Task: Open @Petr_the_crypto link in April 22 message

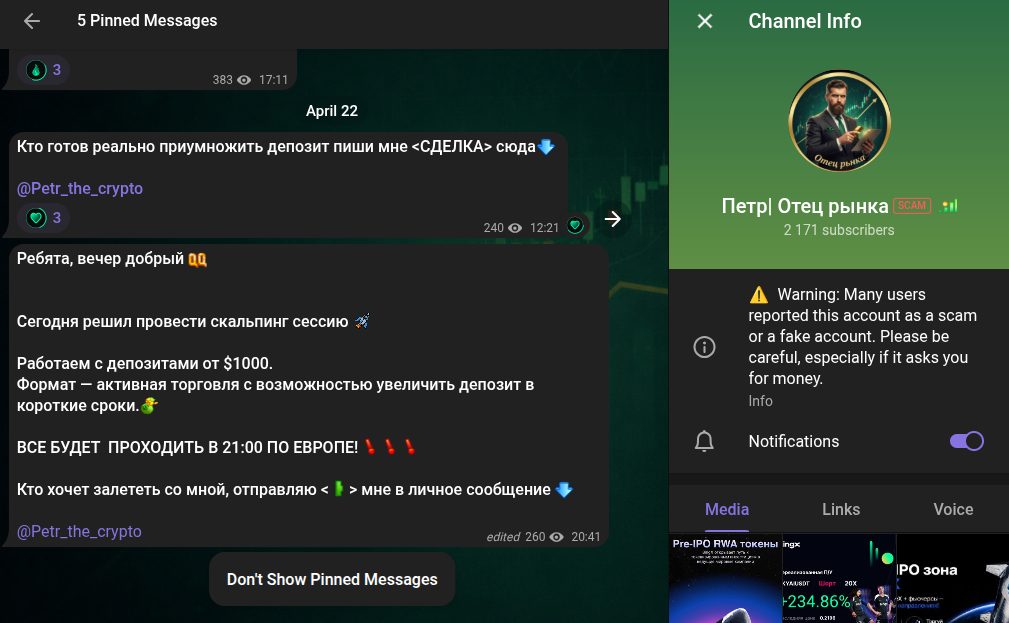Action: pyautogui.click(x=80, y=188)
